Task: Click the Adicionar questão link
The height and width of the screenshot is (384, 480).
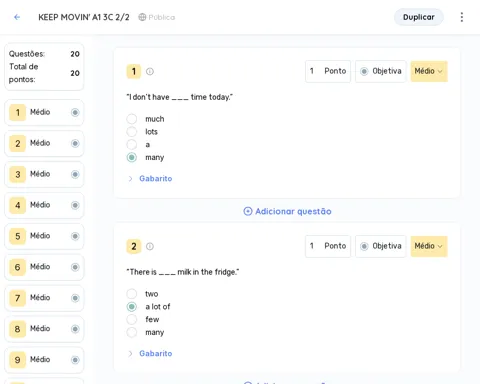Action: [287, 211]
